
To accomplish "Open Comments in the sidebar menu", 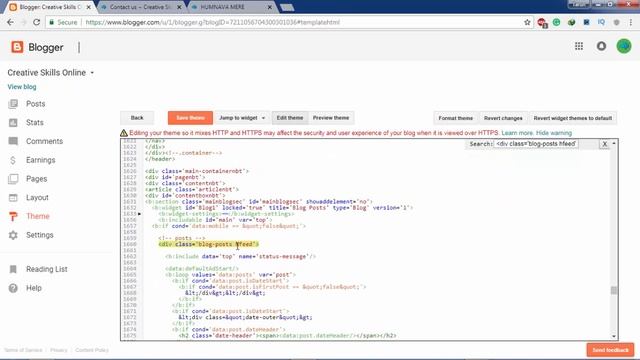I will click(44, 141).
